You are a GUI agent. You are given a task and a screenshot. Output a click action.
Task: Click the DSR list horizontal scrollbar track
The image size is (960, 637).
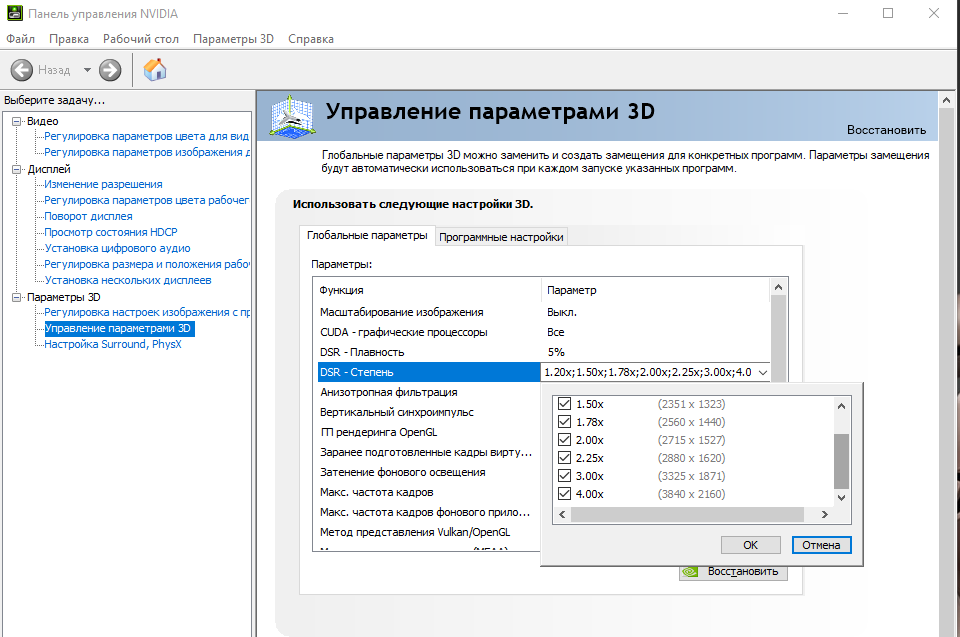(x=687, y=514)
